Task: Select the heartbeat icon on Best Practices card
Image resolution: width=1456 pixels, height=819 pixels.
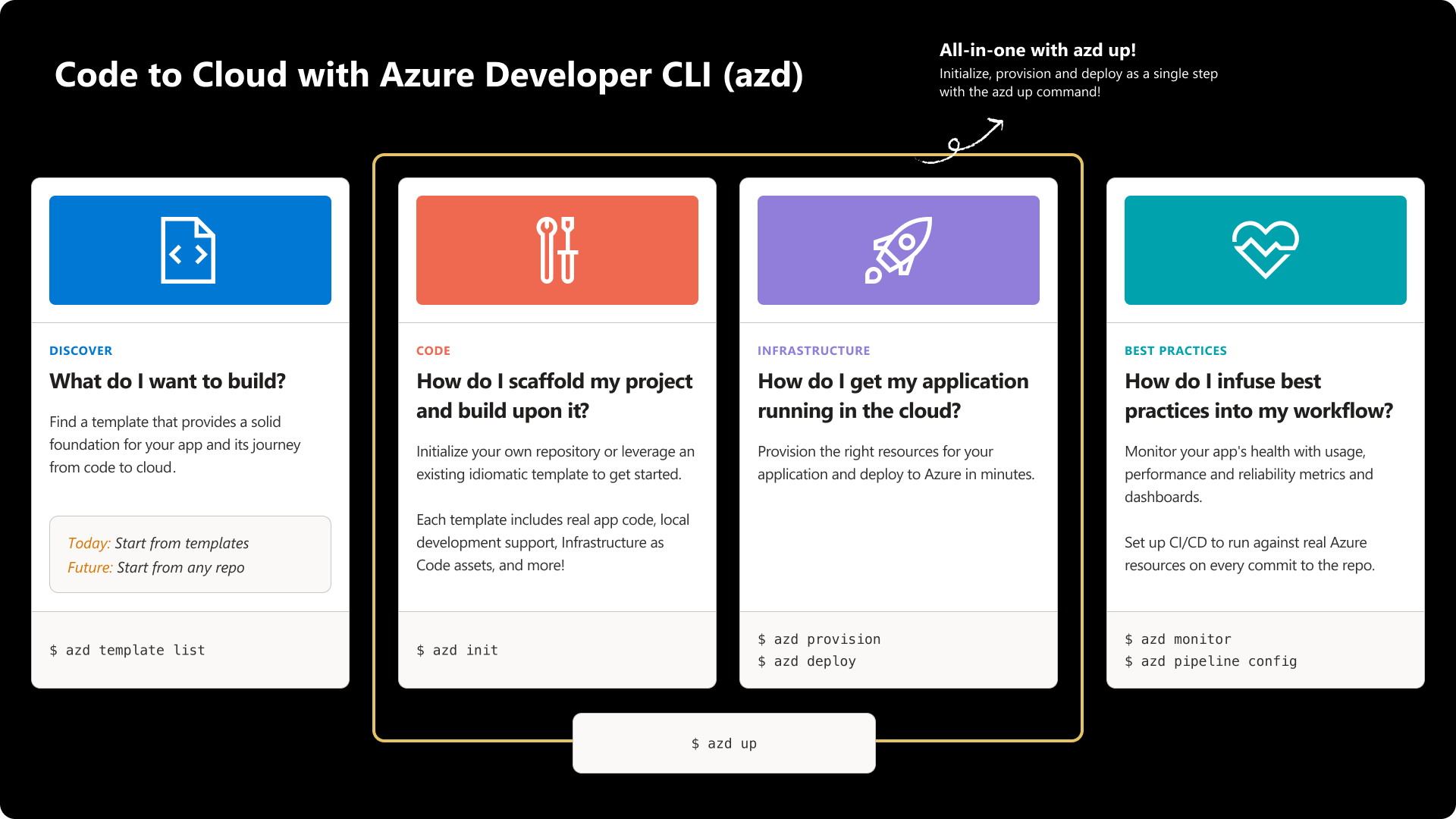Action: 1265,249
